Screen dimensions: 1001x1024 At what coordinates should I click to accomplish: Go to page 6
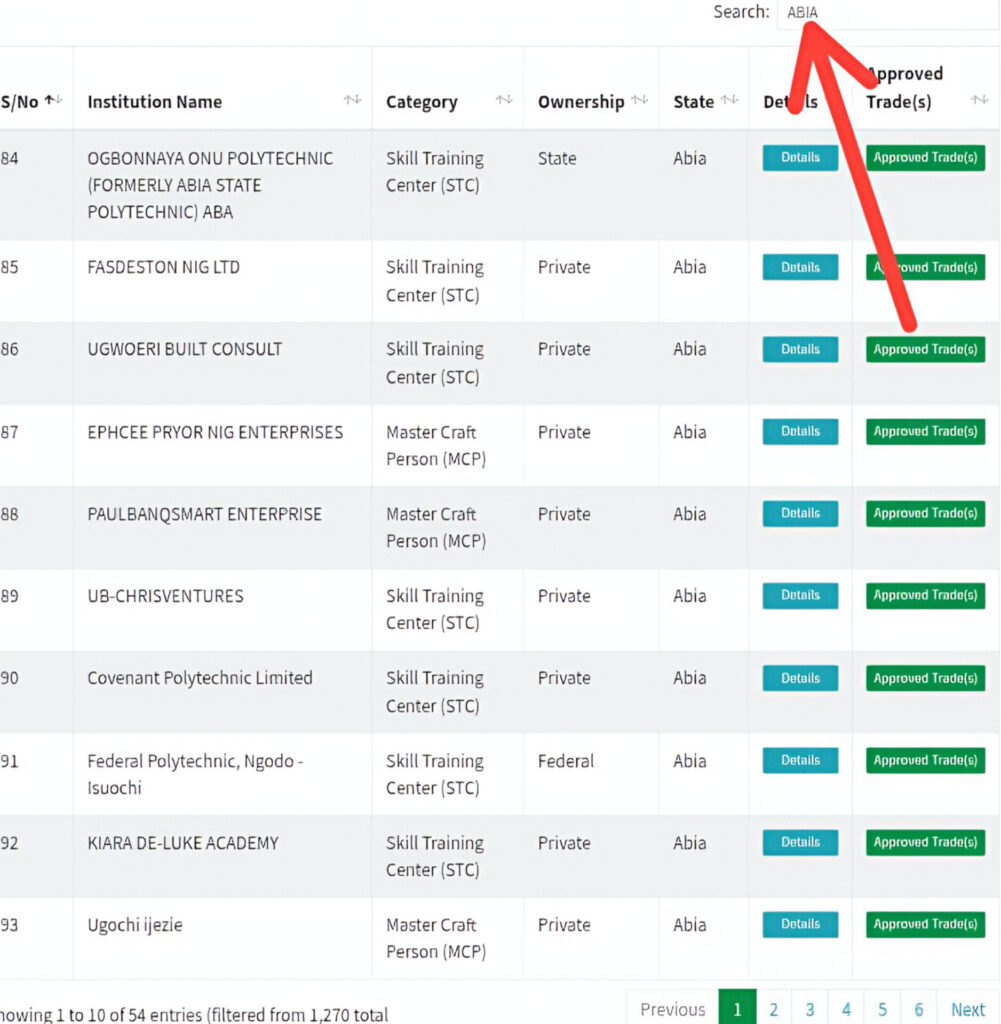(919, 1009)
